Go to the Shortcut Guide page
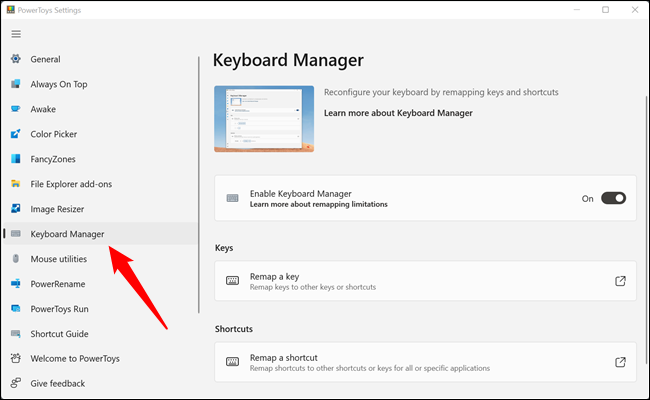Viewport: 650px width, 400px height. click(x=59, y=334)
